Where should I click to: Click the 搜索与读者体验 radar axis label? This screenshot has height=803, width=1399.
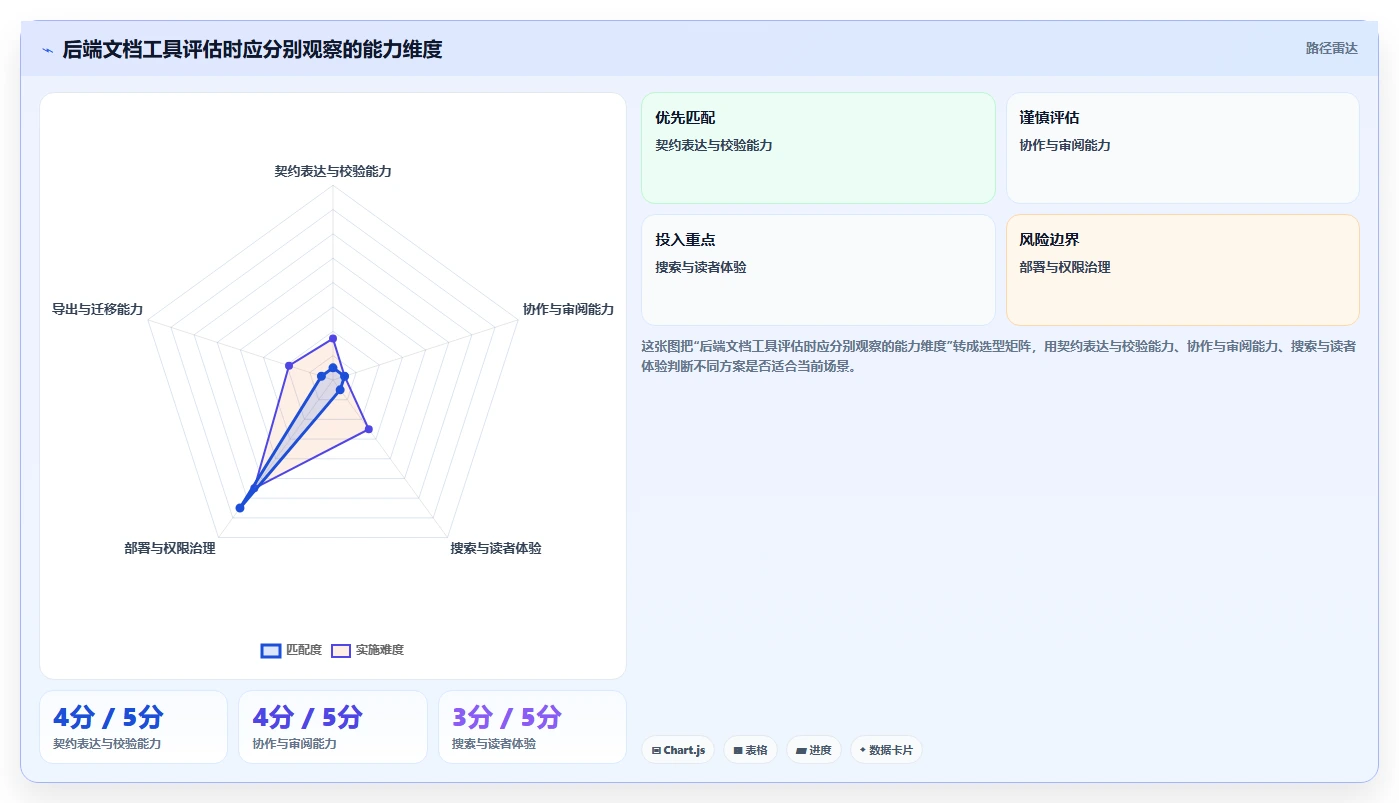(x=496, y=548)
